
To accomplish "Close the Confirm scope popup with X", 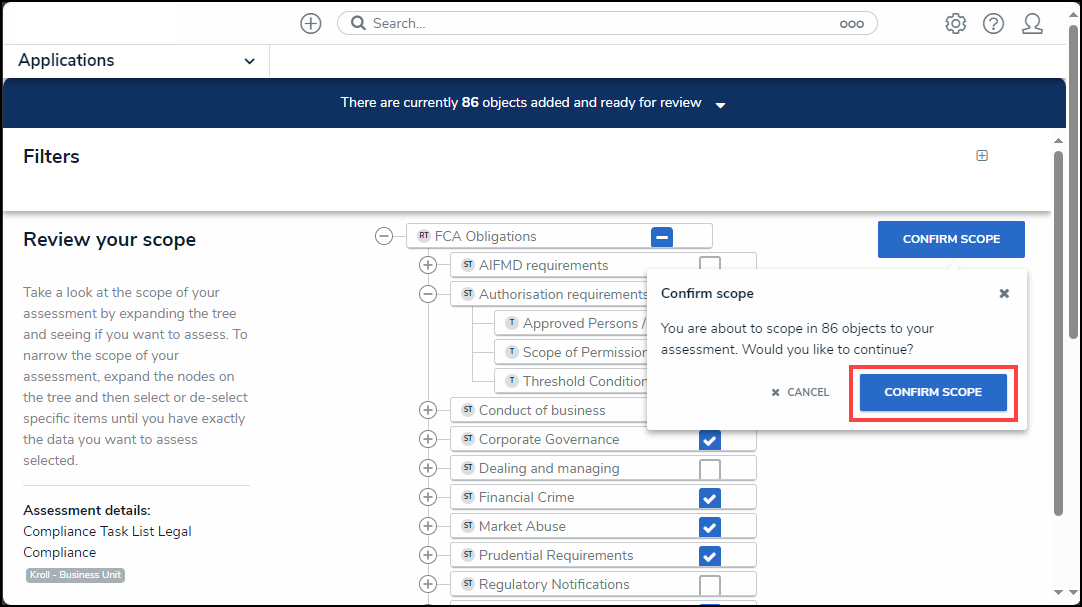I will point(1004,294).
